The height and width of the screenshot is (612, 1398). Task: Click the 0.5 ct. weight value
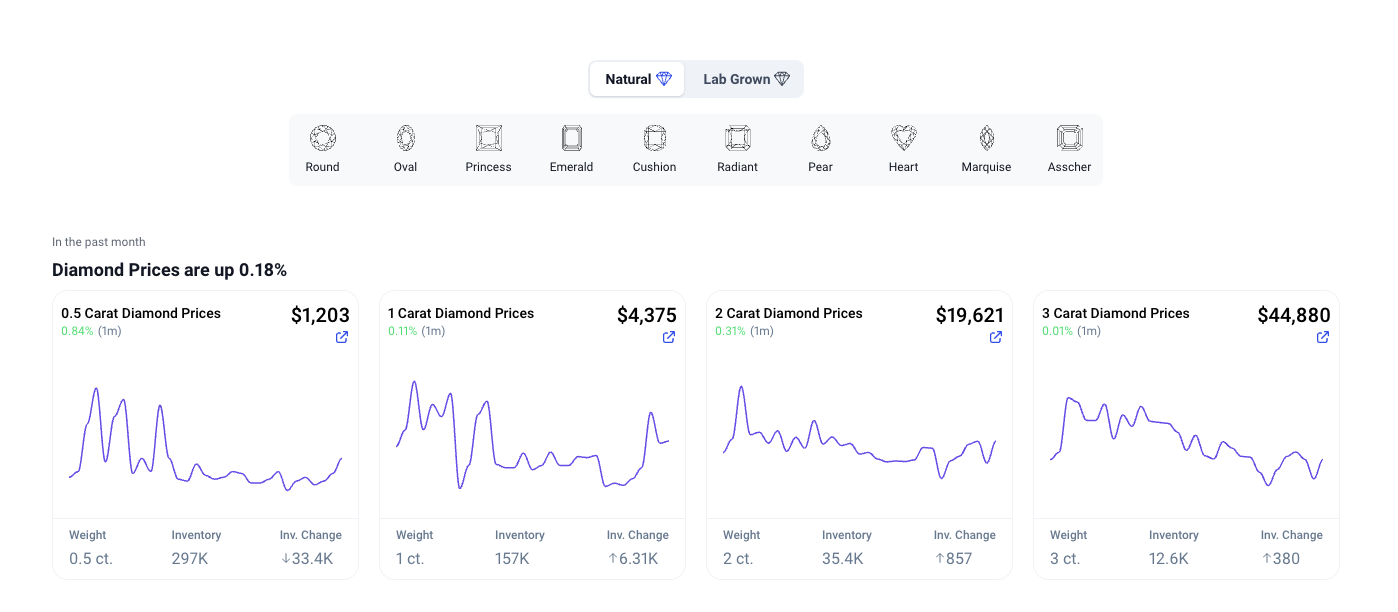(x=91, y=558)
